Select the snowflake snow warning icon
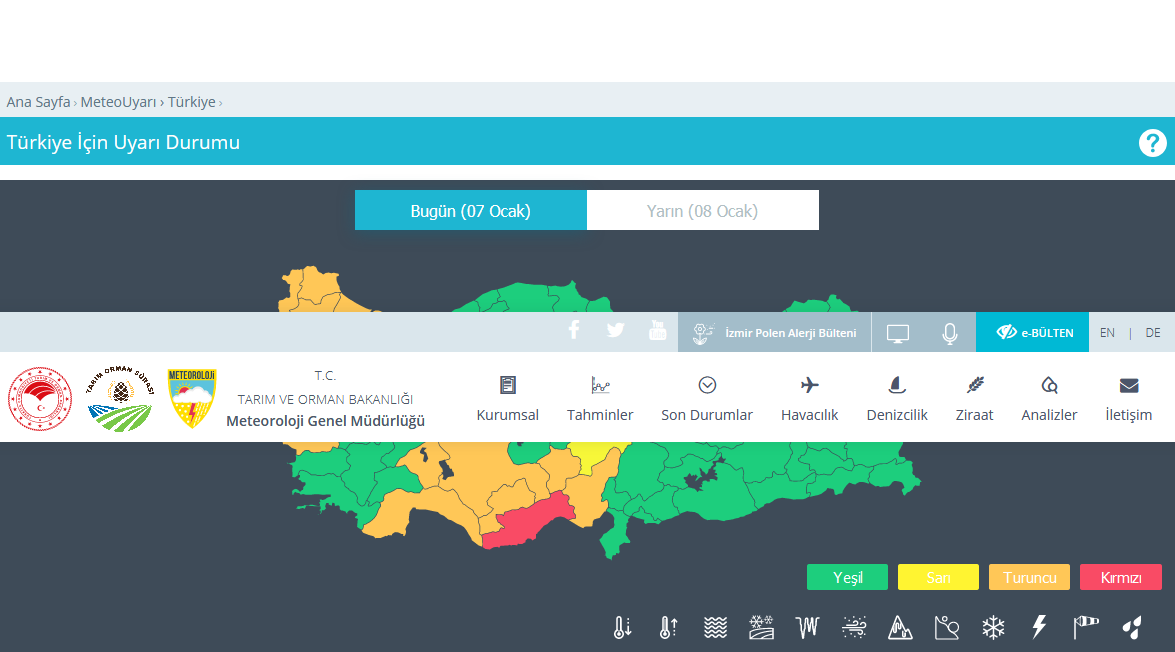The width and height of the screenshot is (1175, 652). pyautogui.click(x=993, y=627)
